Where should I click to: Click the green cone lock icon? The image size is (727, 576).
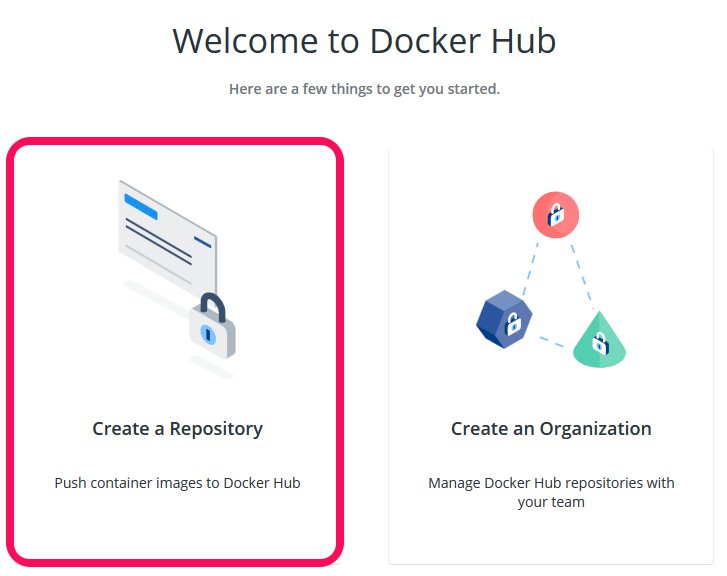[x=599, y=342]
